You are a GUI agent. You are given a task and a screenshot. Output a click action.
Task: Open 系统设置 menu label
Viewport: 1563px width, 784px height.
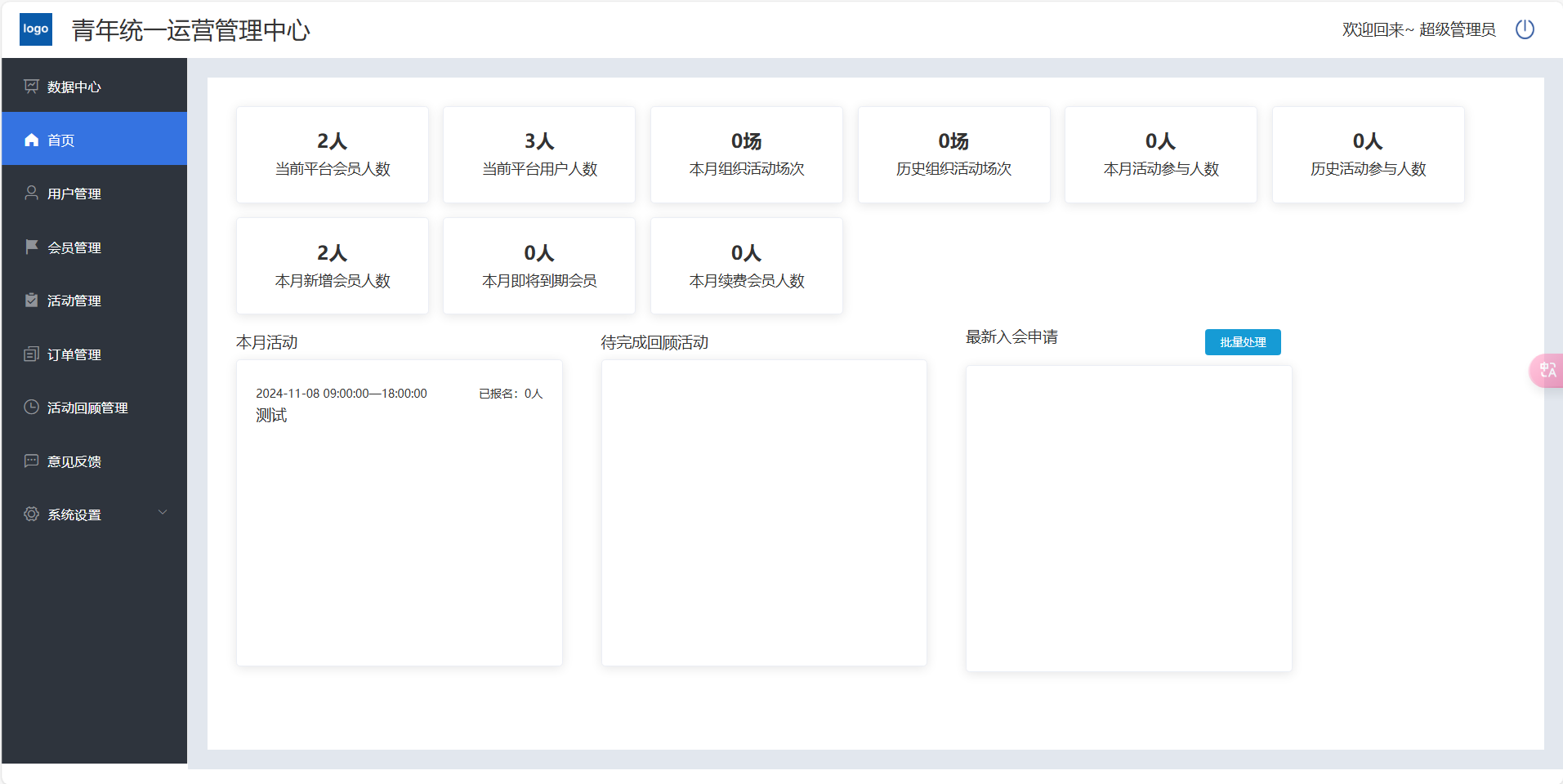tap(74, 514)
